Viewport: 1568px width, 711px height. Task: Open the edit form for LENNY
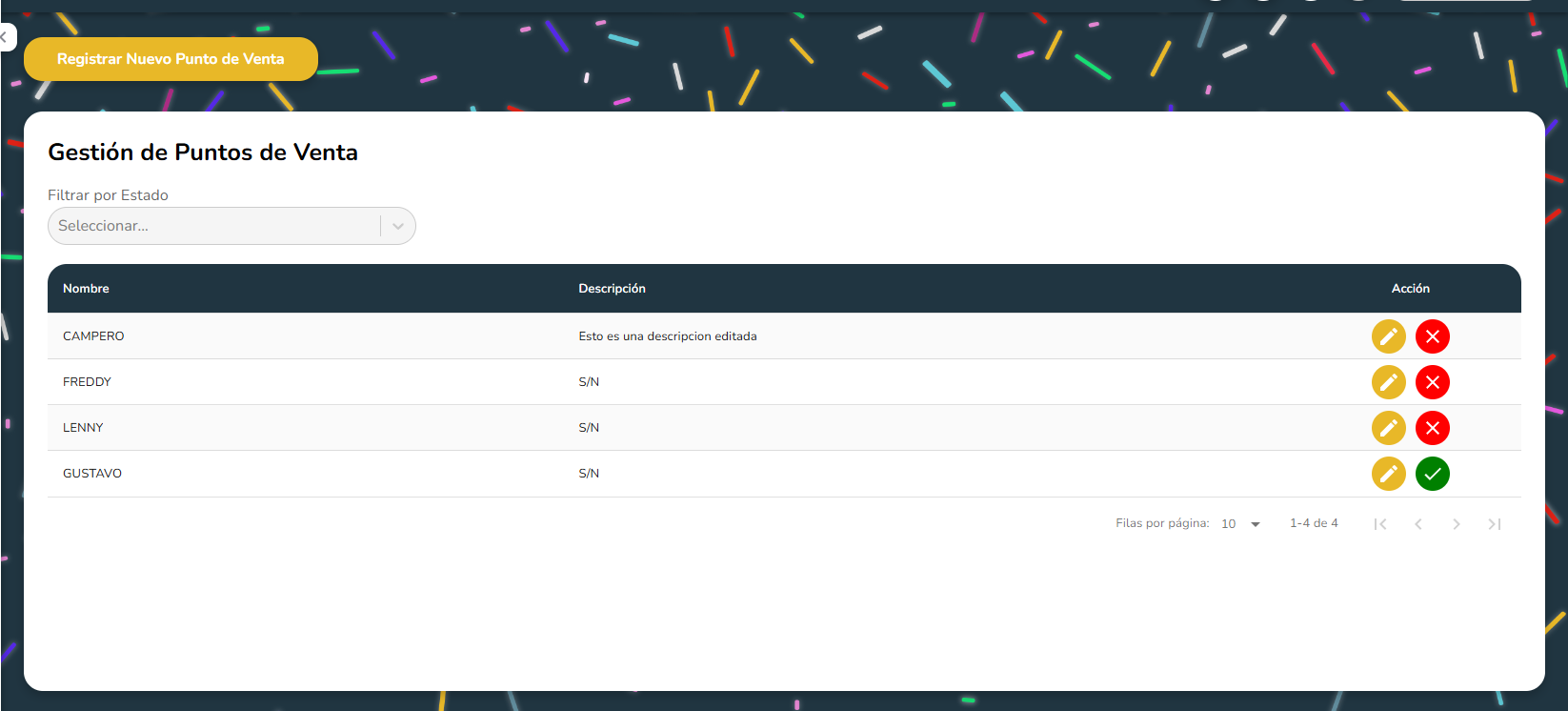[x=1388, y=428]
